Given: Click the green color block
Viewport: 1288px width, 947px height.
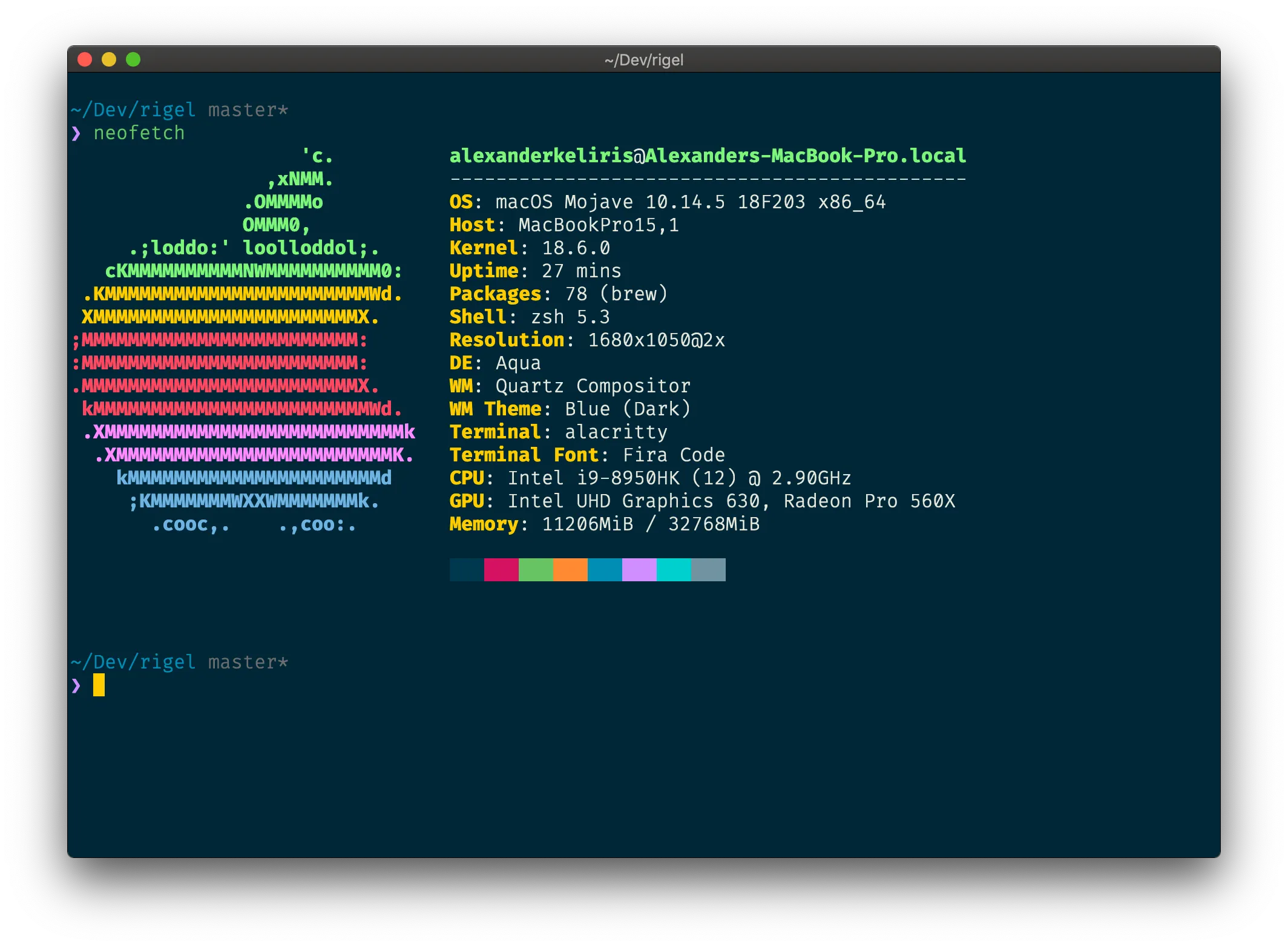Looking at the screenshot, I should coord(536,570).
